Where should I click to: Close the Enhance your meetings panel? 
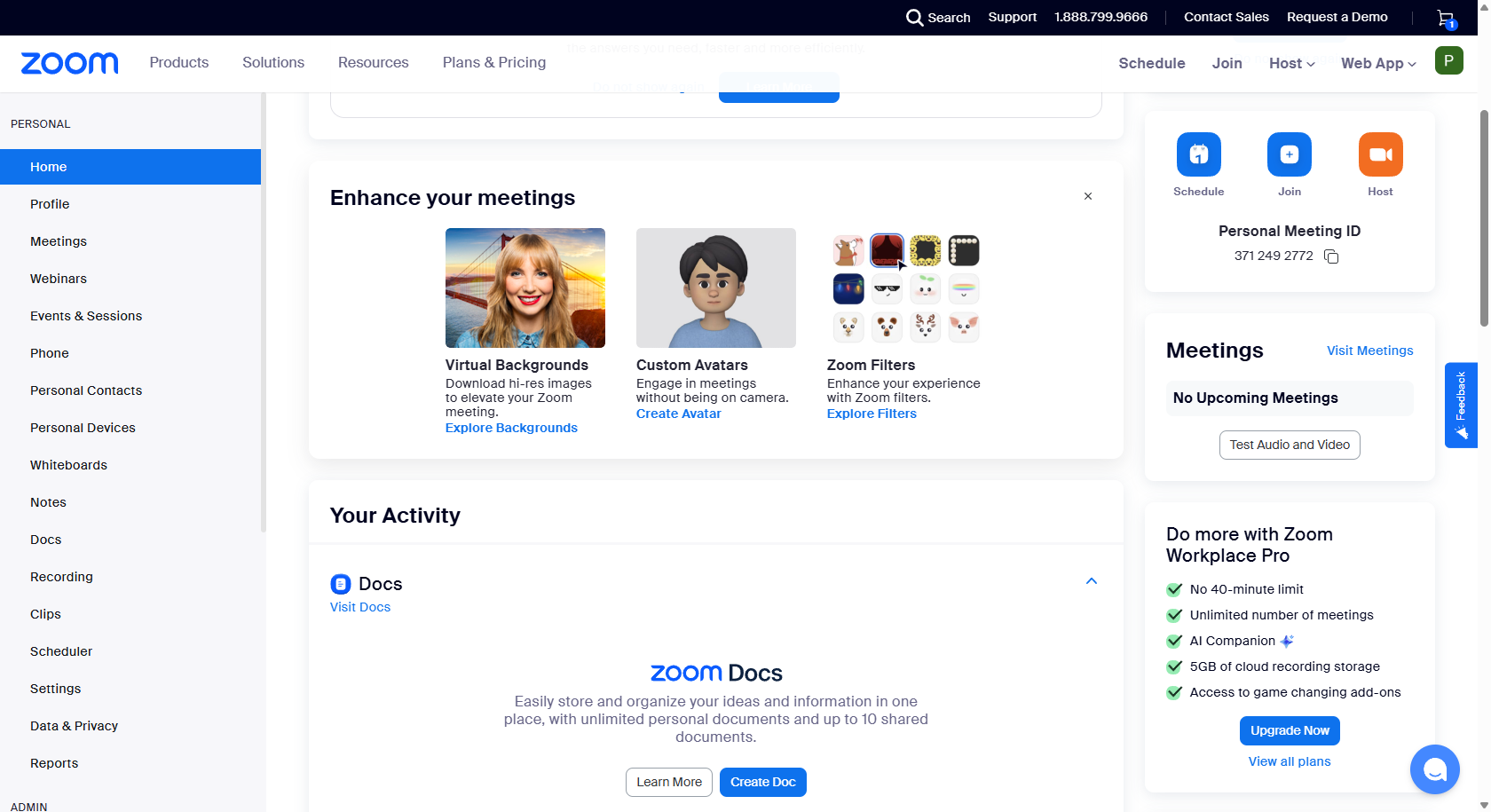[x=1088, y=196]
